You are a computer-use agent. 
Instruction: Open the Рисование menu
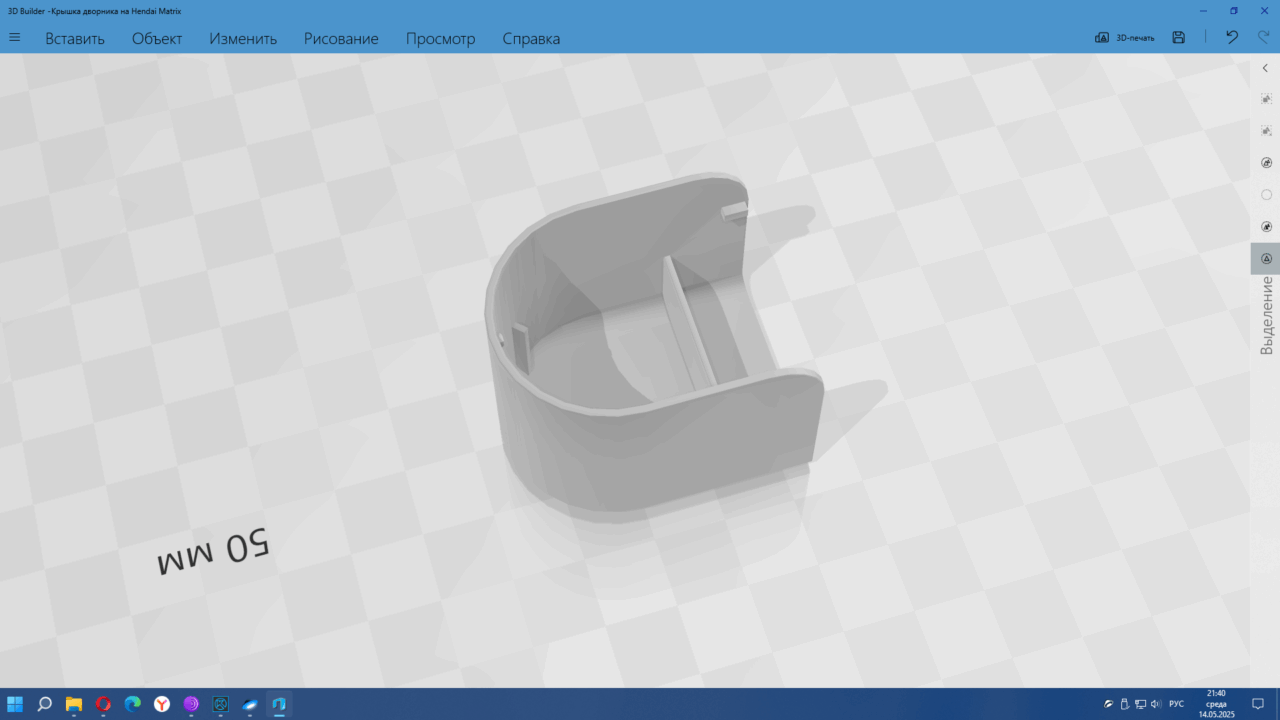(341, 39)
